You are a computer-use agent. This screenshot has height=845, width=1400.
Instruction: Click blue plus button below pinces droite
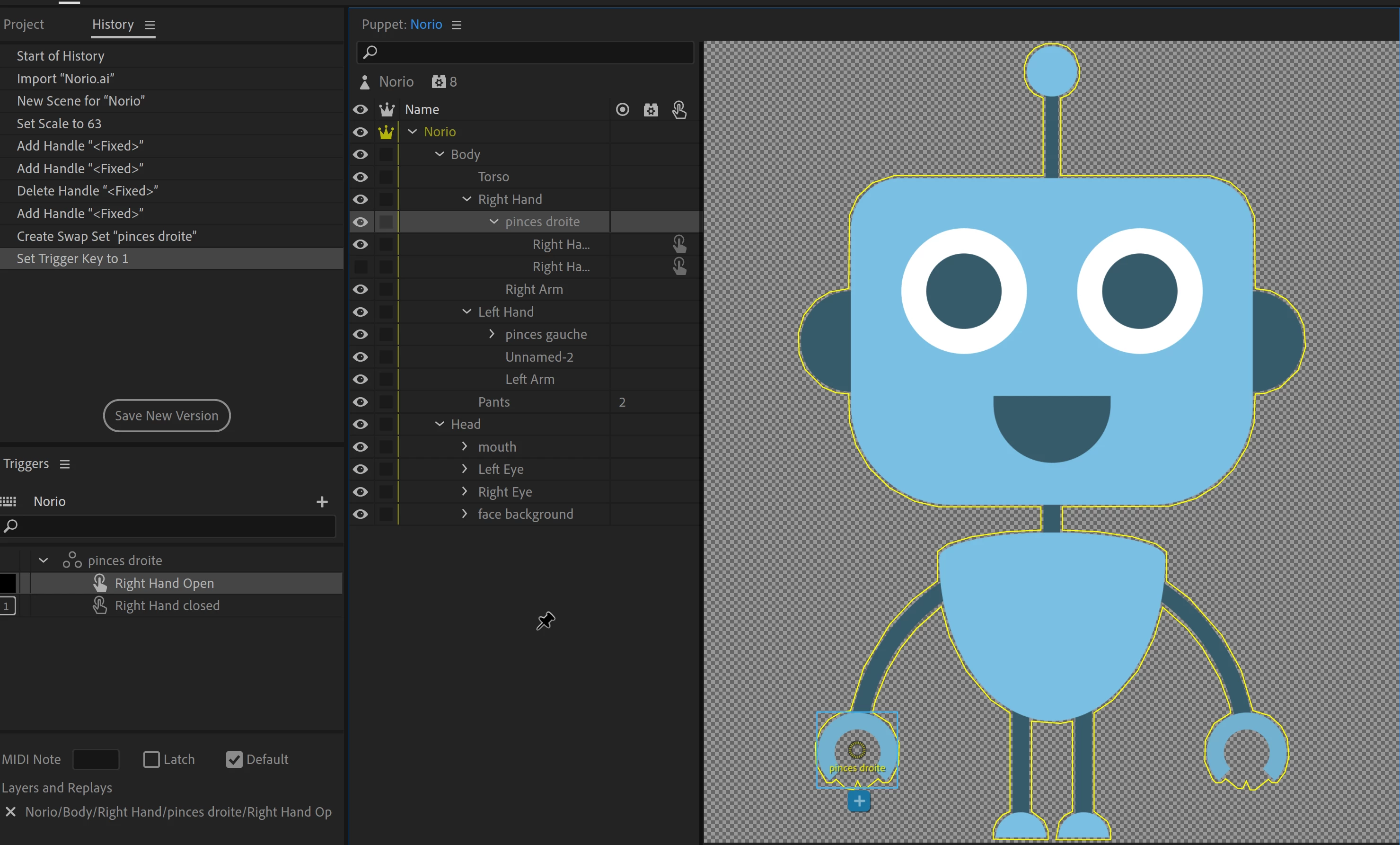click(859, 801)
